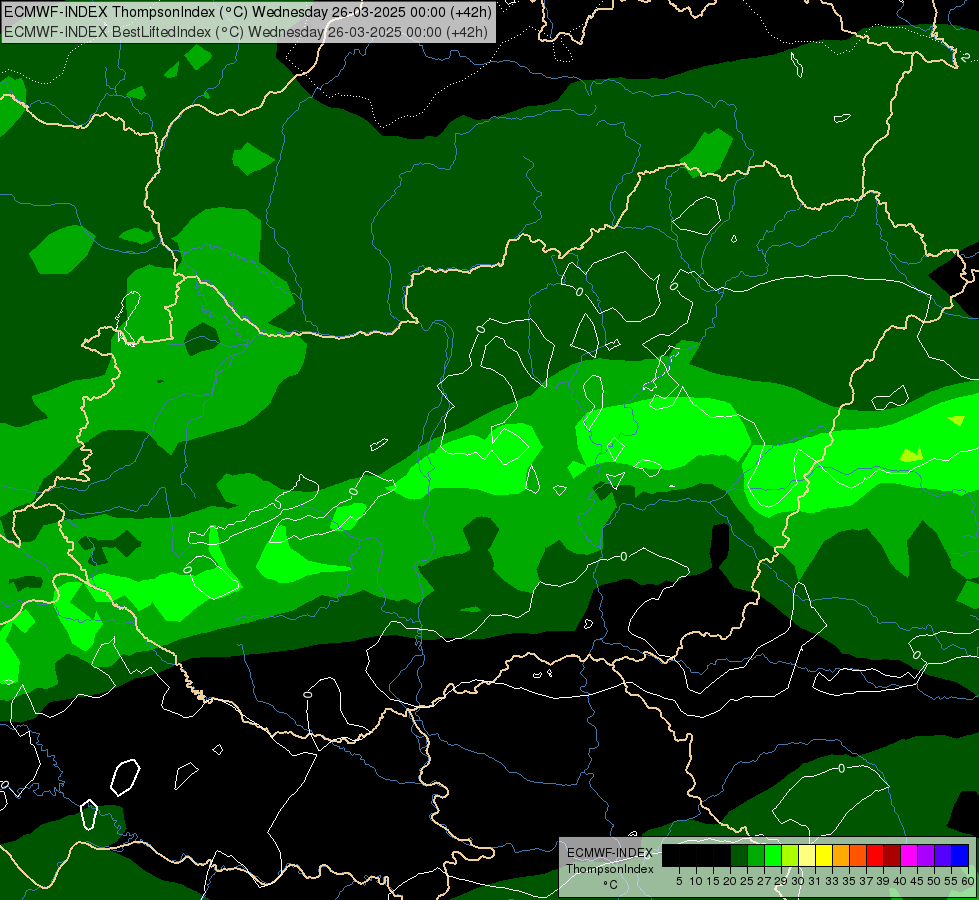Screen dimensions: 979x900
Task: Click the medium green 25–27 legend swatch
Action: (x=755, y=855)
